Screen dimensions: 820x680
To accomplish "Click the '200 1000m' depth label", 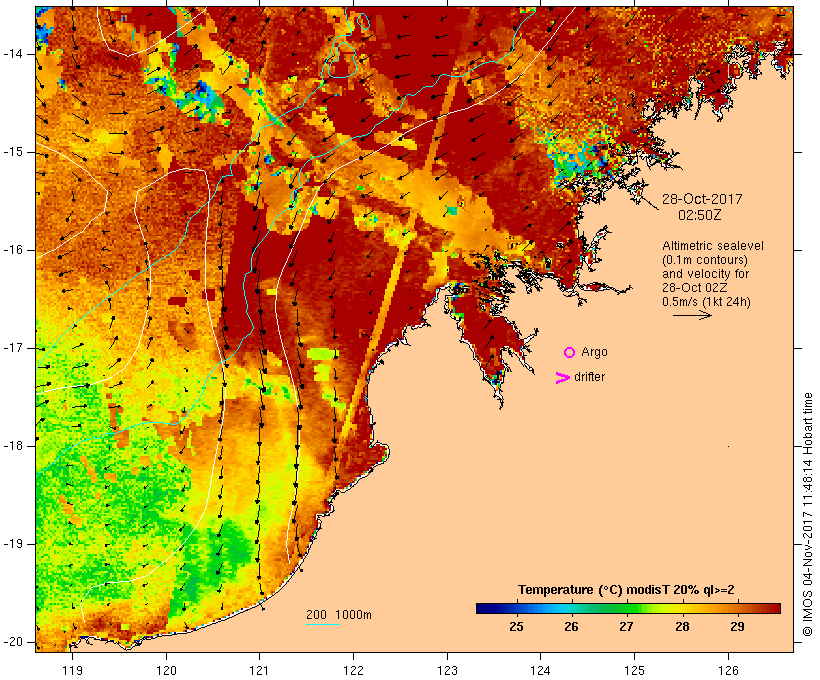I will [339, 615].
